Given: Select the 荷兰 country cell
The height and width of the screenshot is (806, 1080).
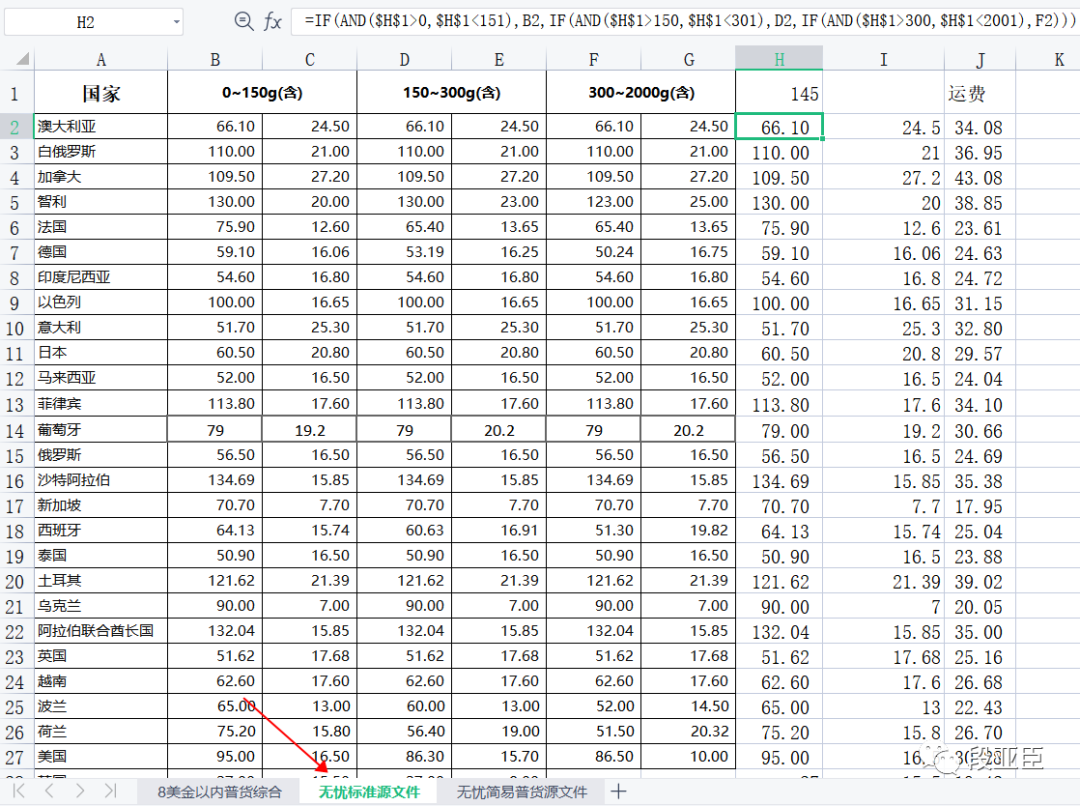Looking at the screenshot, I should (101, 732).
